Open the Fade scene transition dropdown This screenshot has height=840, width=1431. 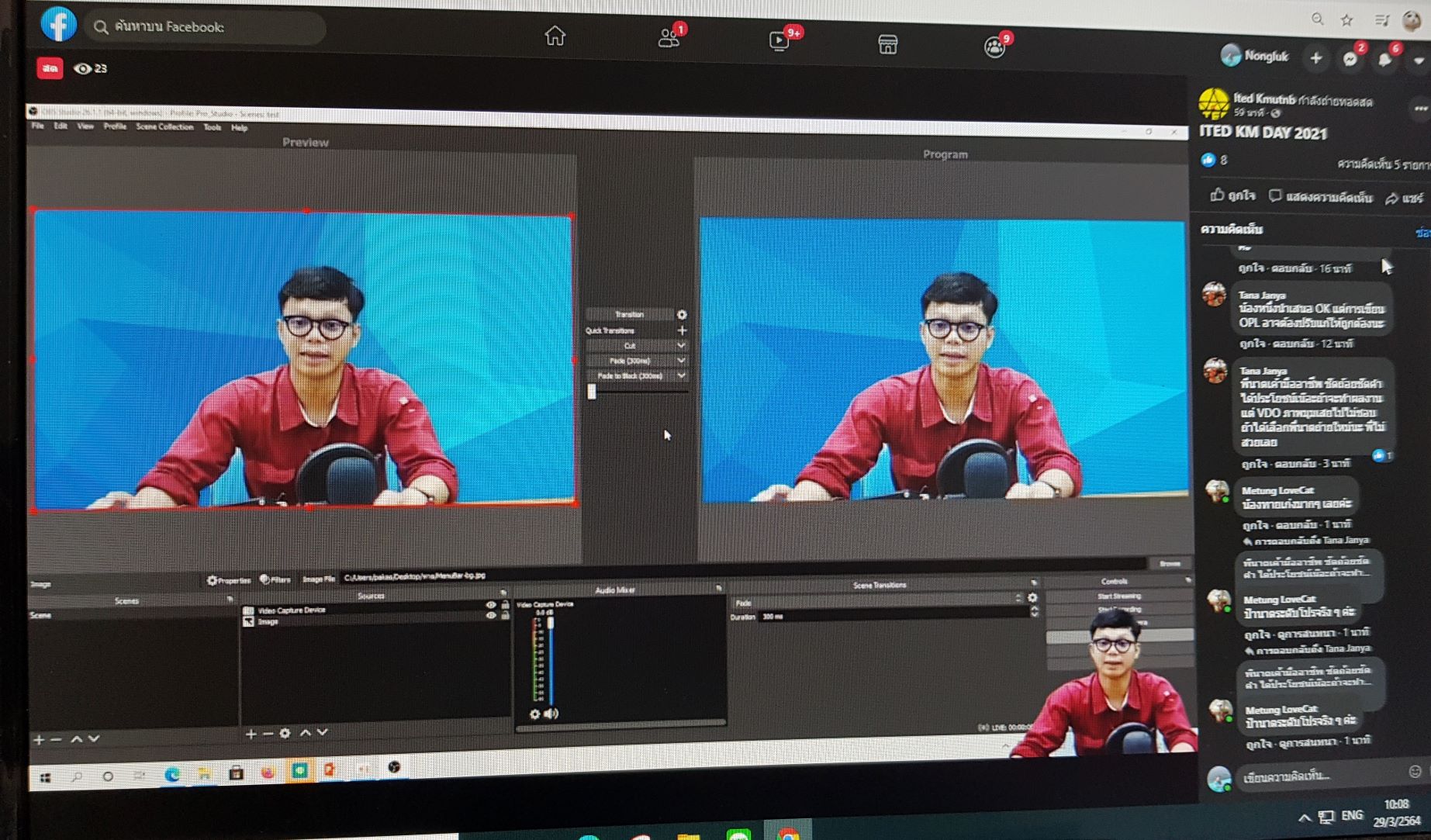(877, 600)
